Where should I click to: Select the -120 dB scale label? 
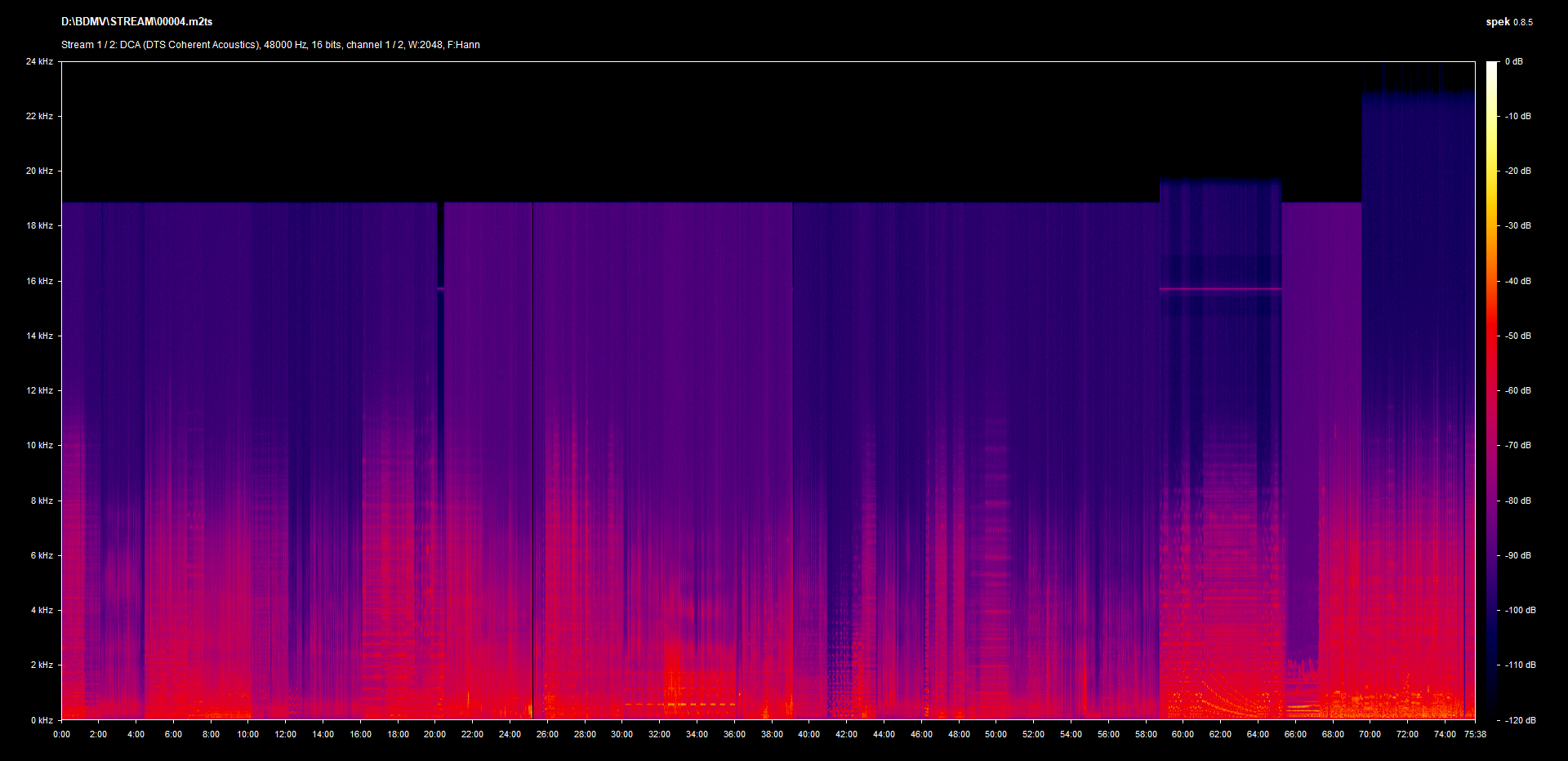(x=1520, y=720)
